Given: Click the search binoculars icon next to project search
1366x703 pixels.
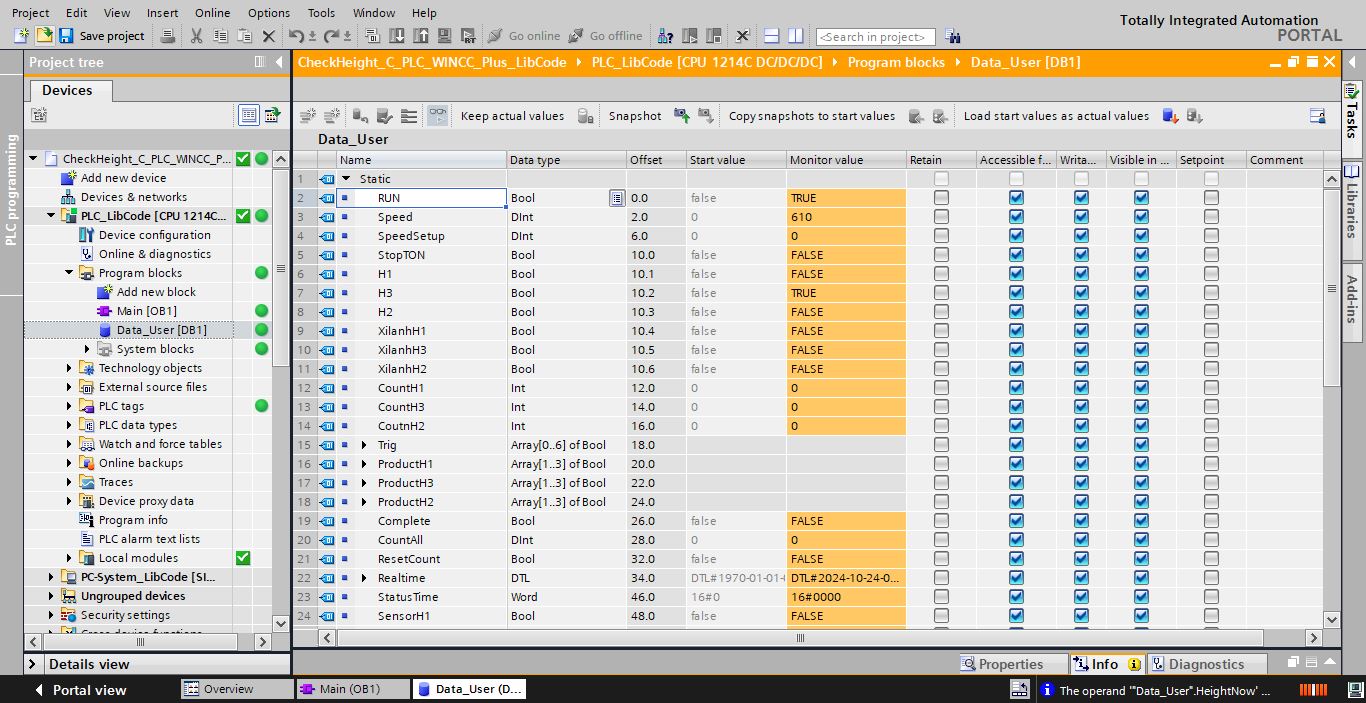Looking at the screenshot, I should (952, 37).
